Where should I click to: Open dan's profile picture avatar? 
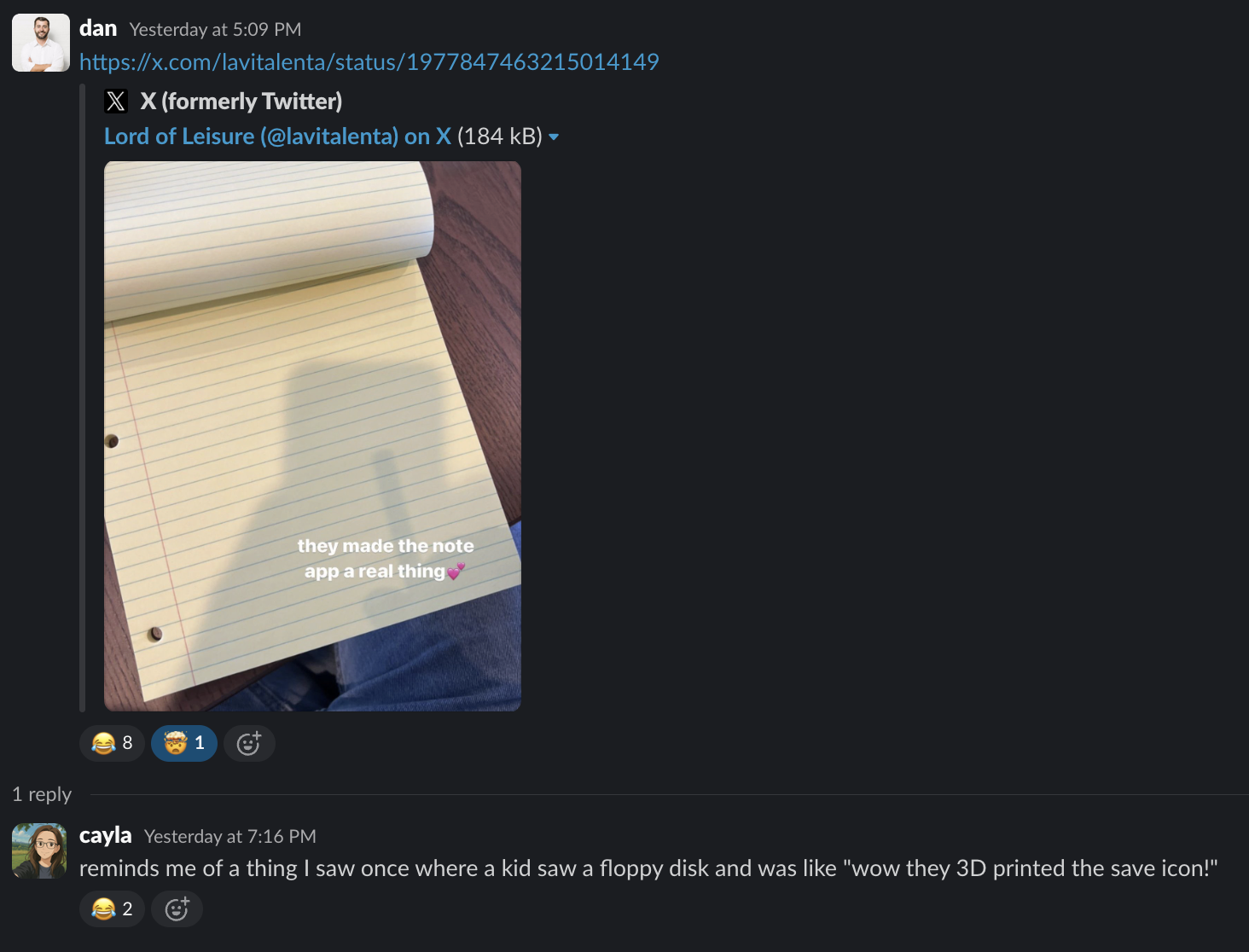pyautogui.click(x=40, y=43)
